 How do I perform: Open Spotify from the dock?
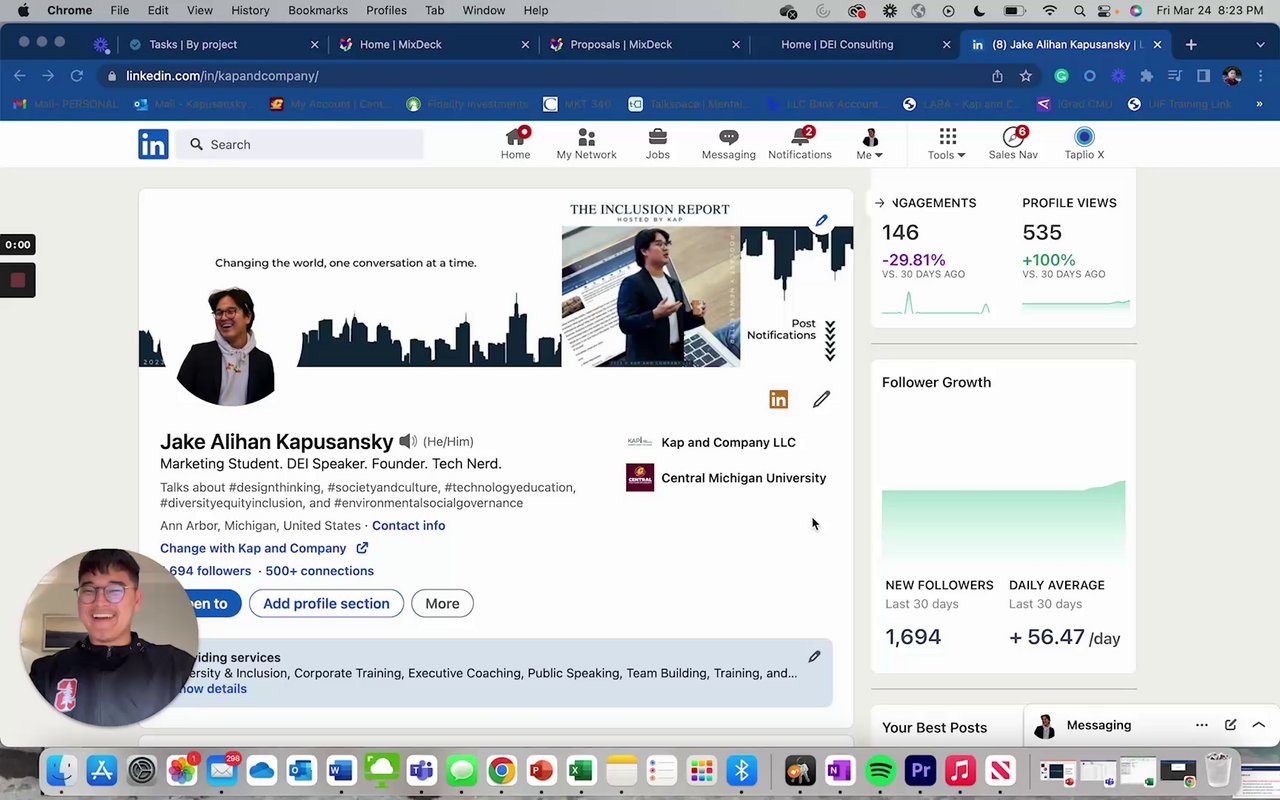[880, 771]
